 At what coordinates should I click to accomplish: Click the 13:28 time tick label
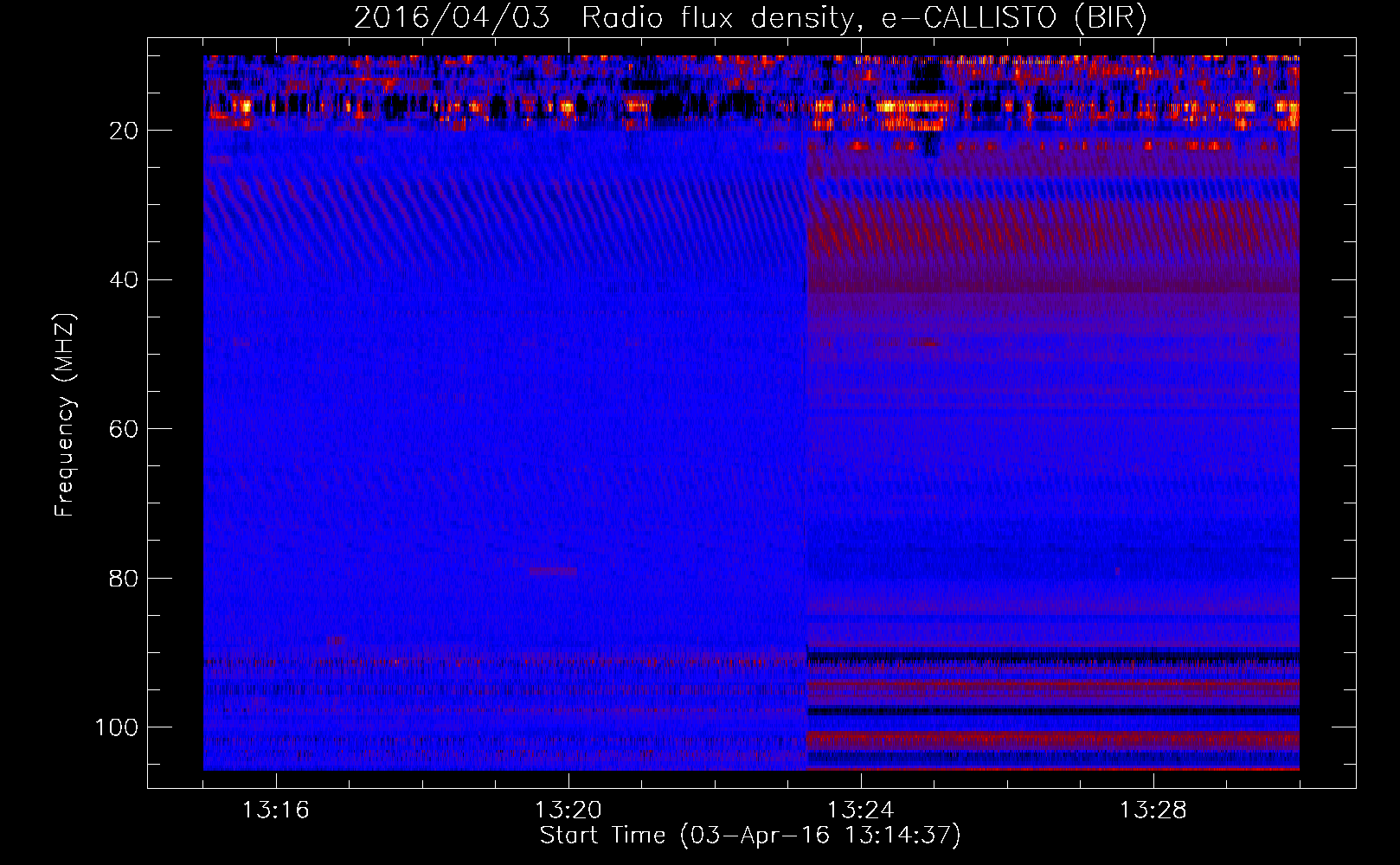coord(1153,811)
